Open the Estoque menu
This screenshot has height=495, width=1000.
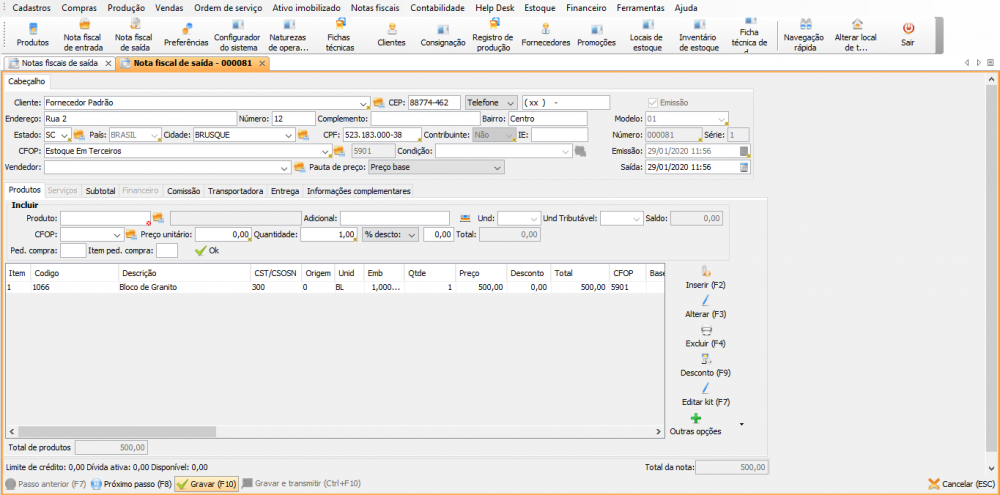click(x=540, y=7)
